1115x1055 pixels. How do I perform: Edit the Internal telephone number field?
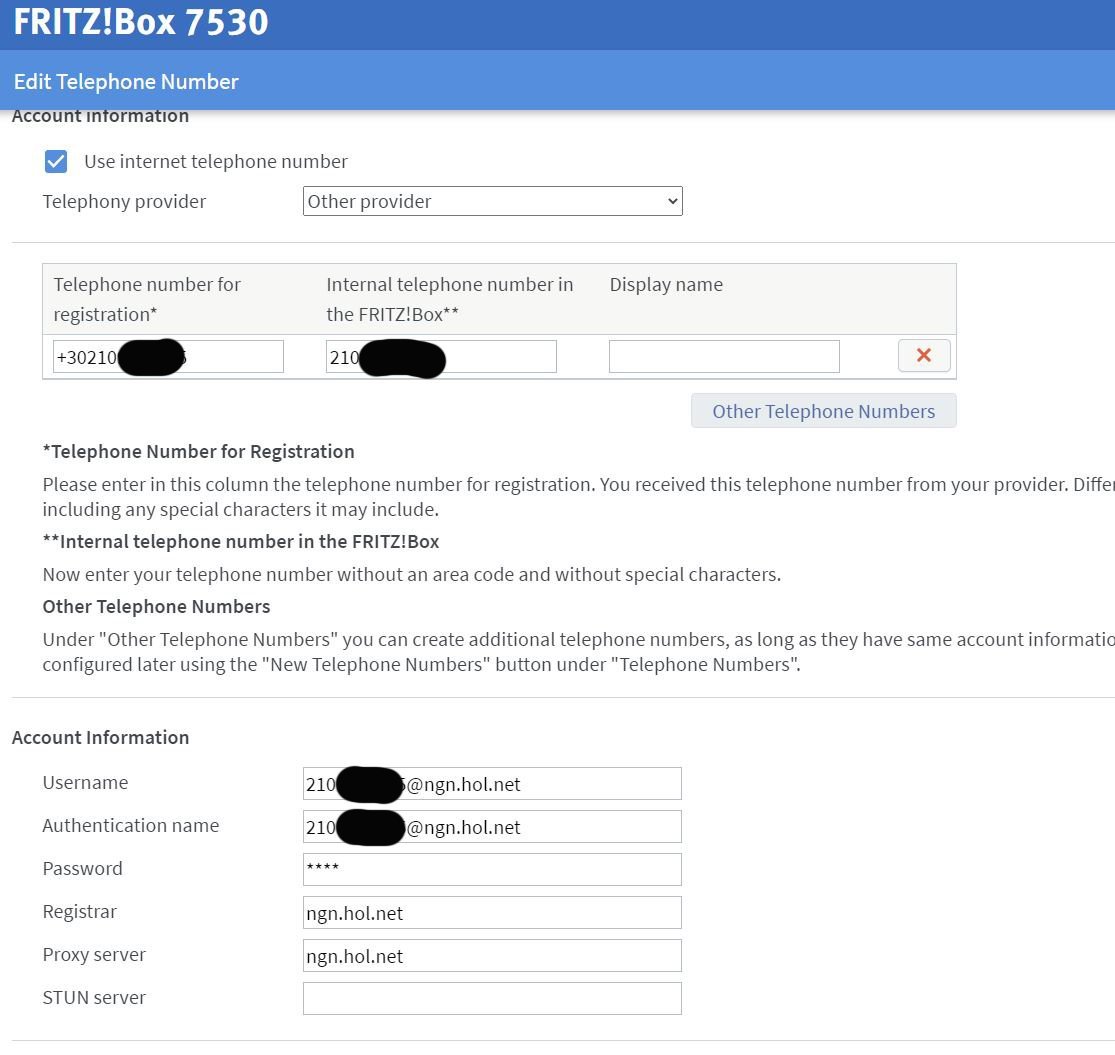pos(441,356)
